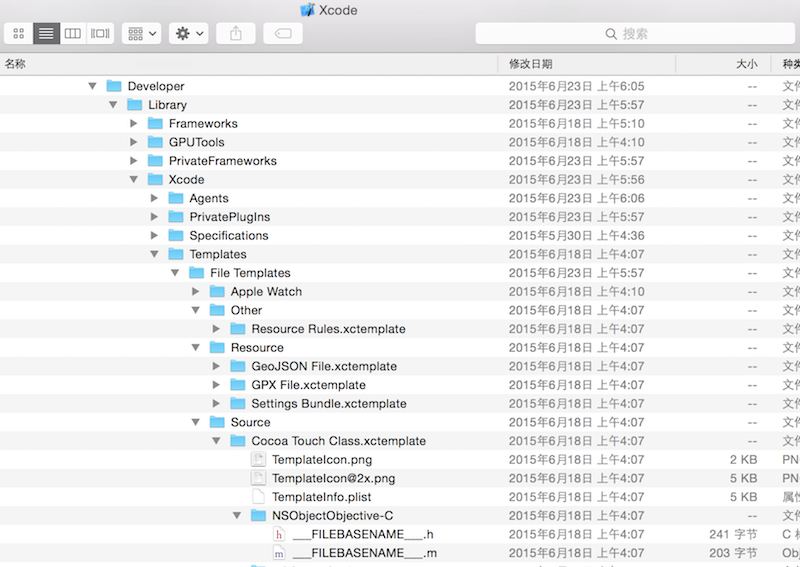The image size is (800, 567).
Task: Select the GPUTools folder icon
Action: (x=155, y=142)
